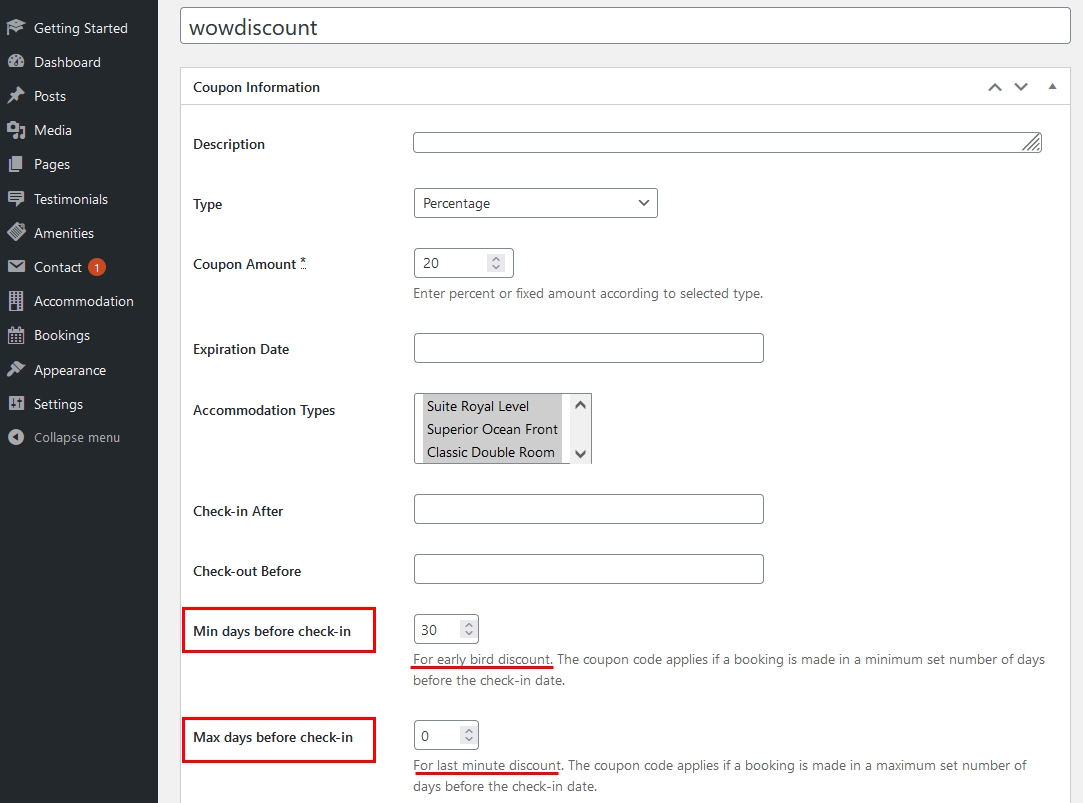Viewport: 1083px width, 803px height.
Task: Grab the Description textarea resize handle
Action: [x=1032, y=143]
